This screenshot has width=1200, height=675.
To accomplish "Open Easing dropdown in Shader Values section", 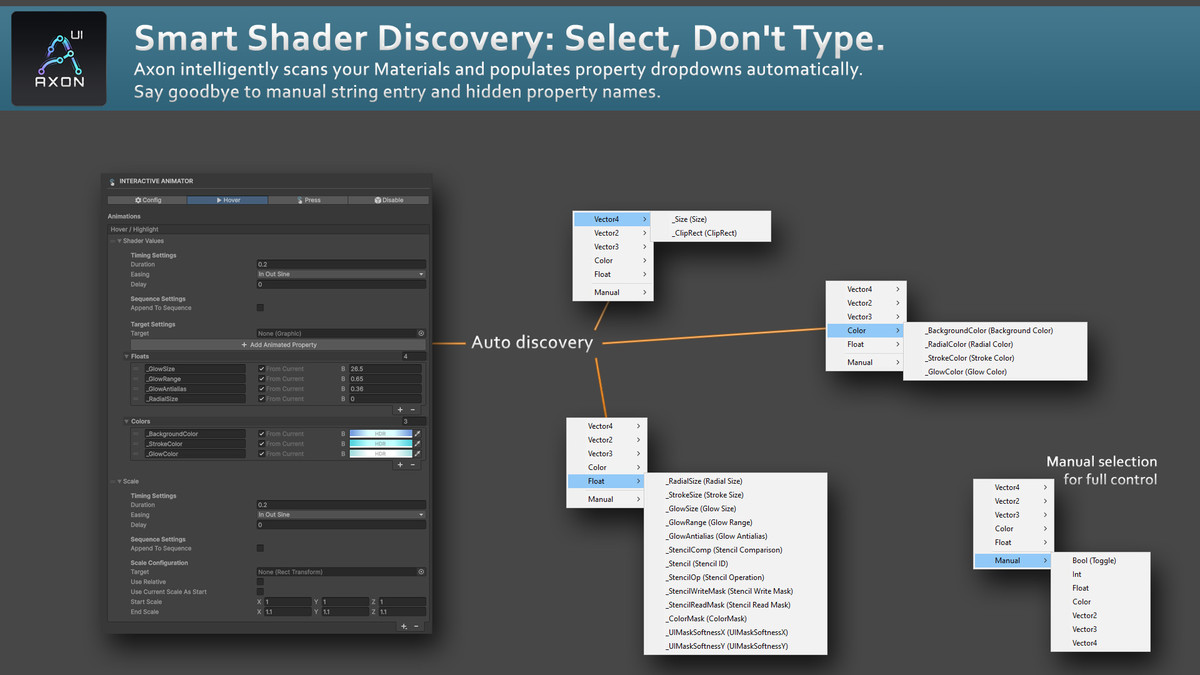I will [x=341, y=274].
